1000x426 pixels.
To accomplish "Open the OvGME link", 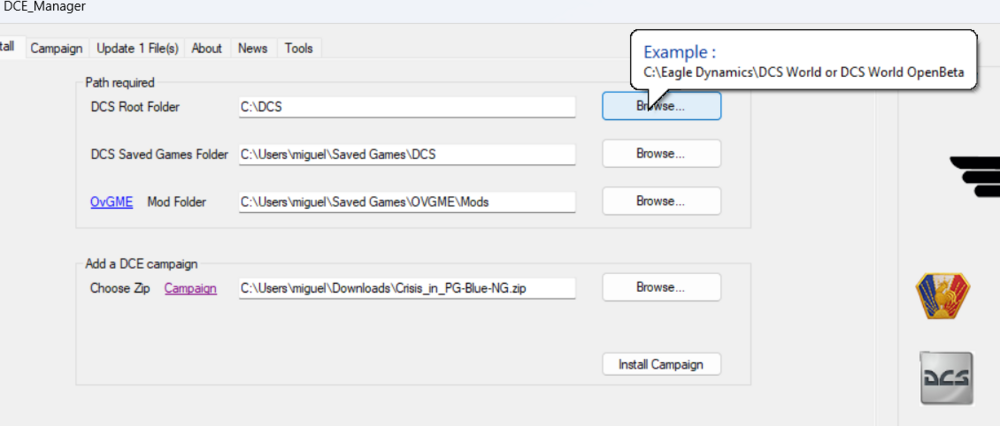I will click(x=111, y=202).
